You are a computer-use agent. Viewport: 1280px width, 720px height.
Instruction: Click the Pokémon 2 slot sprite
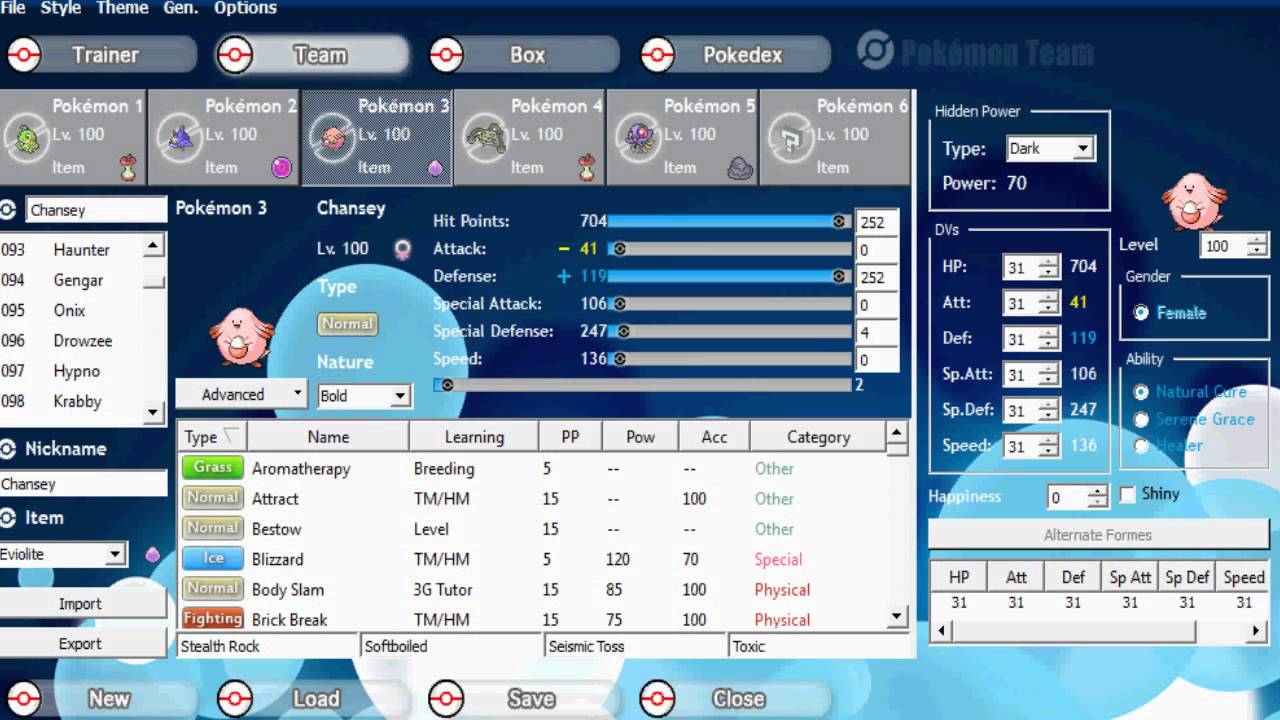tap(181, 139)
